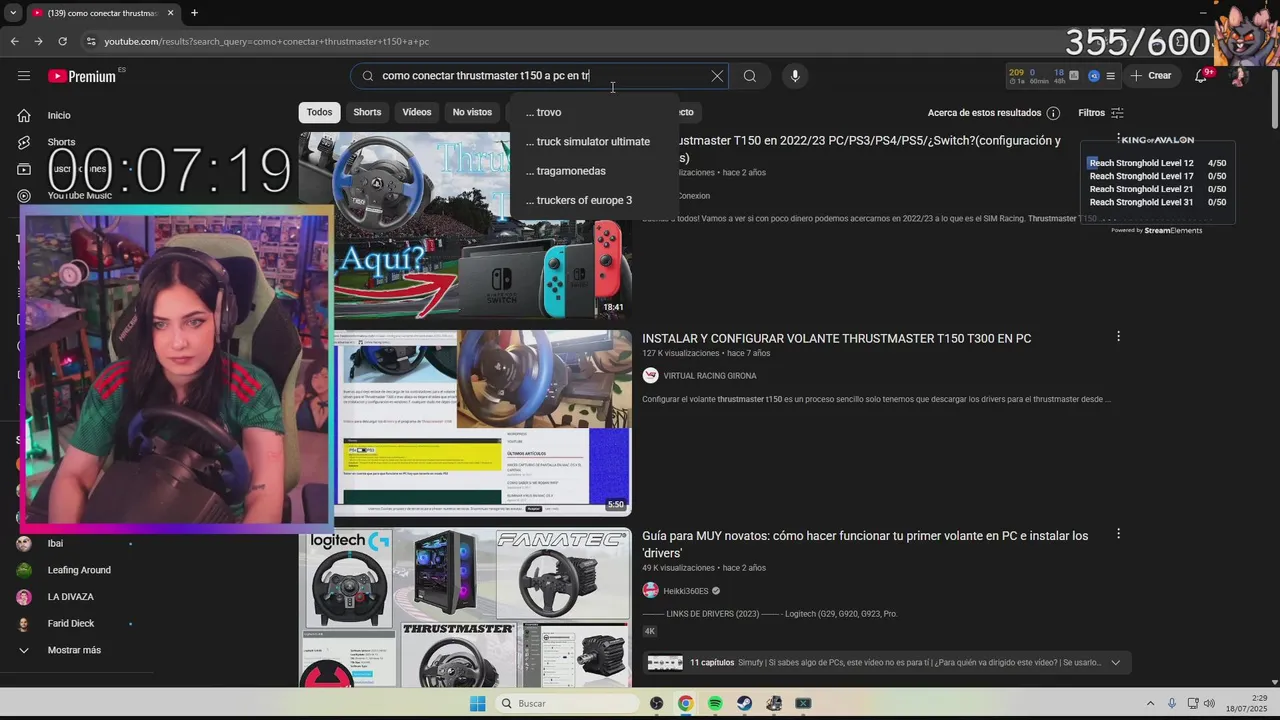
Task: Click the address bar URL
Action: (267, 42)
